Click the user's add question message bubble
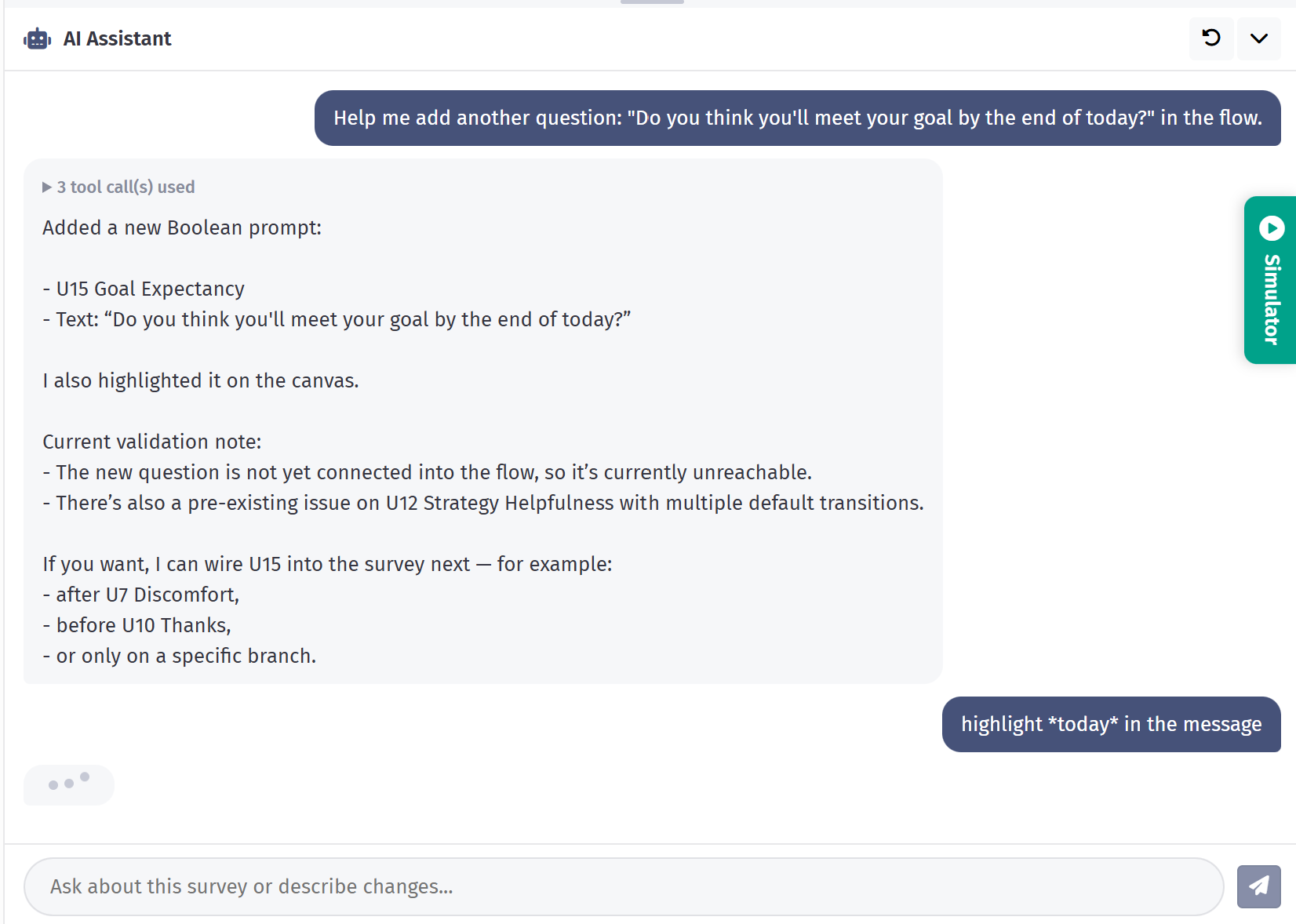Viewport: 1296px width, 924px height. coord(797,118)
